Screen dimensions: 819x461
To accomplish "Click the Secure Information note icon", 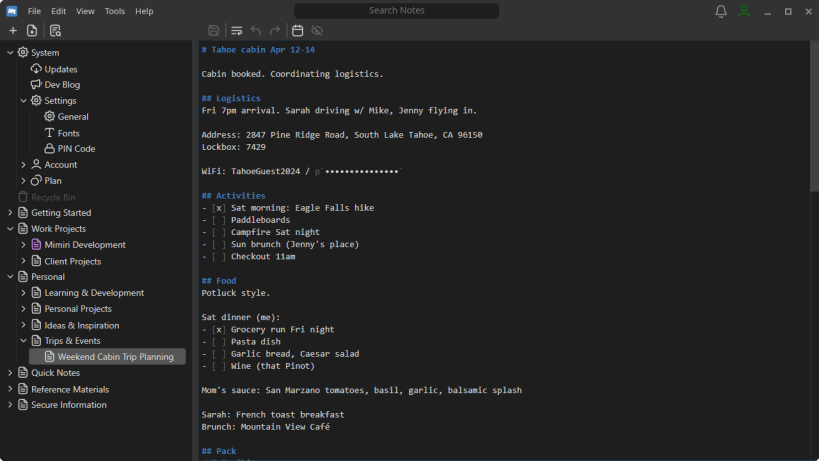I will point(22,405).
